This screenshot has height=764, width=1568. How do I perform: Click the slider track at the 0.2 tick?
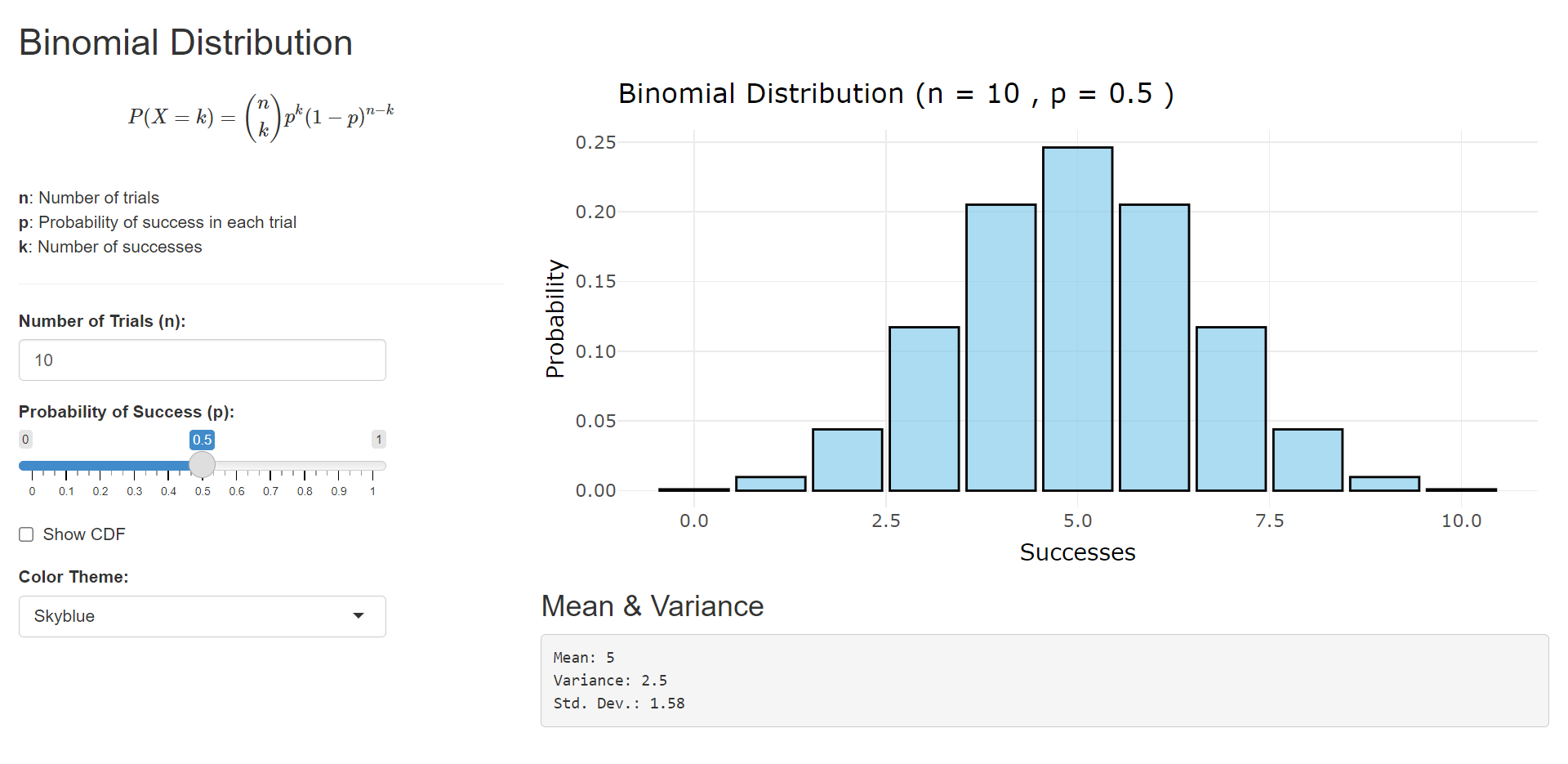point(100,466)
